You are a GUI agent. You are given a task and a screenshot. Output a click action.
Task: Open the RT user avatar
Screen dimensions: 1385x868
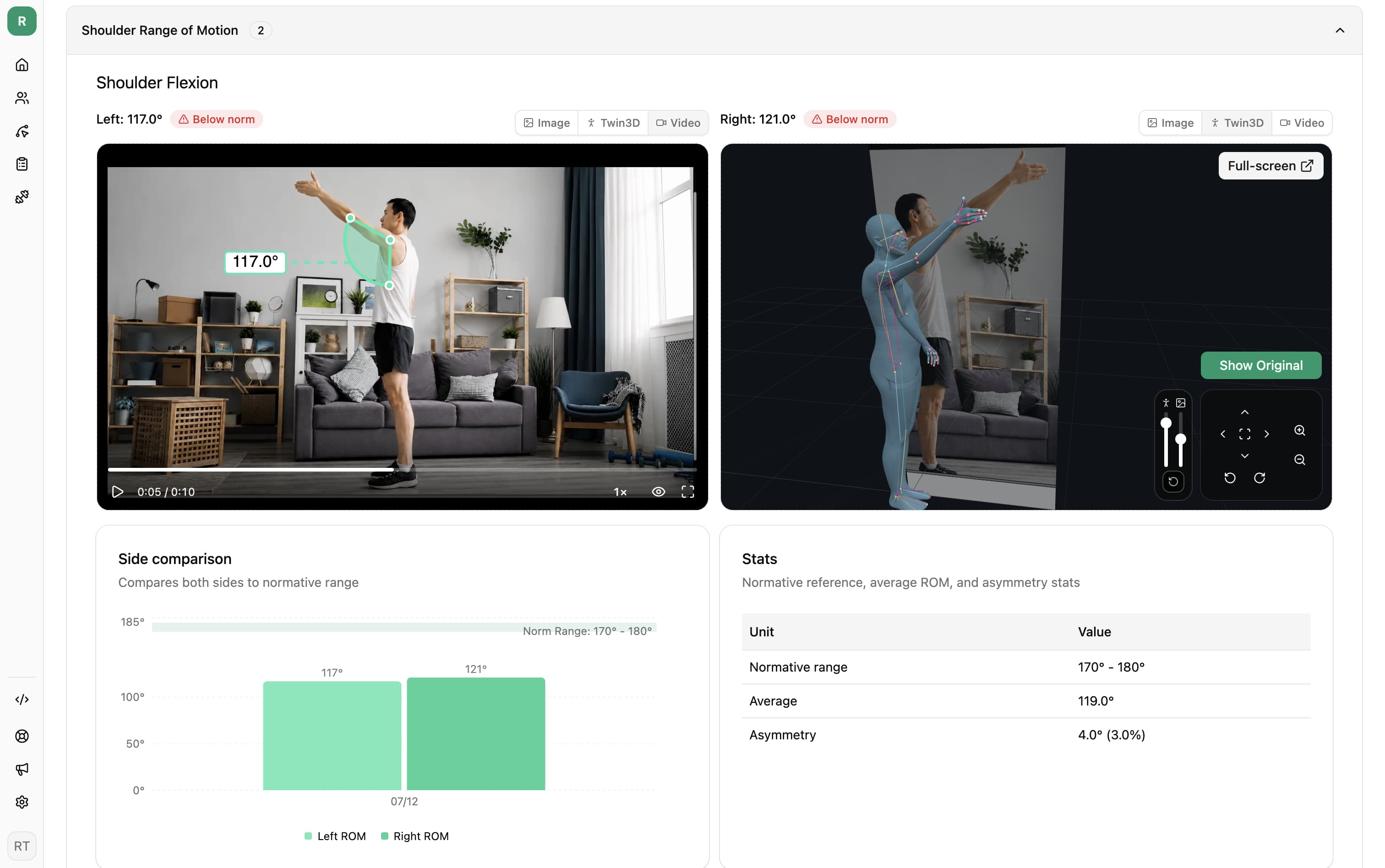pyautogui.click(x=22, y=846)
